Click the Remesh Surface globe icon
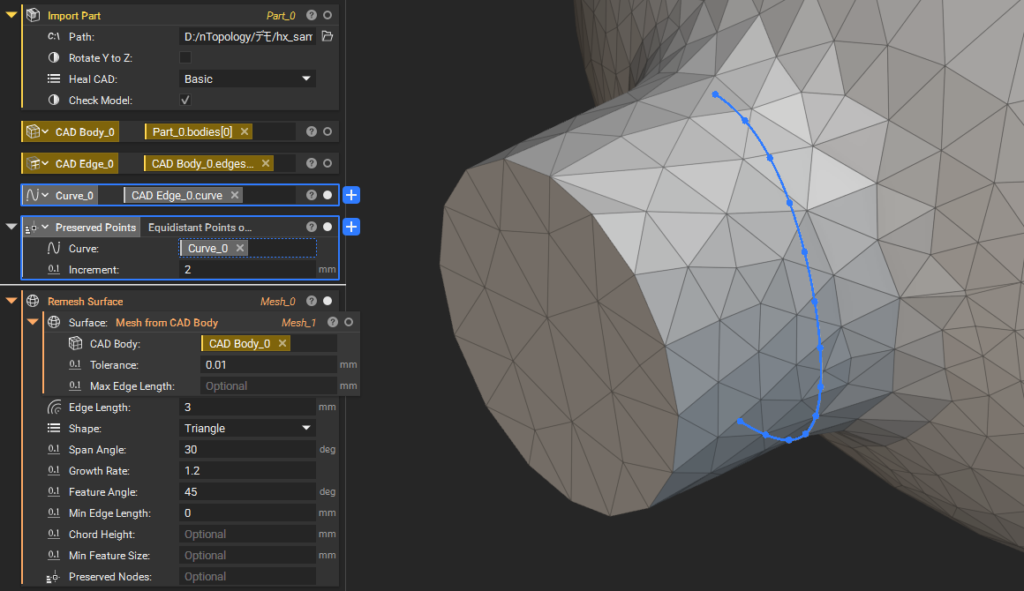Image resolution: width=1024 pixels, height=591 pixels. tap(32, 301)
